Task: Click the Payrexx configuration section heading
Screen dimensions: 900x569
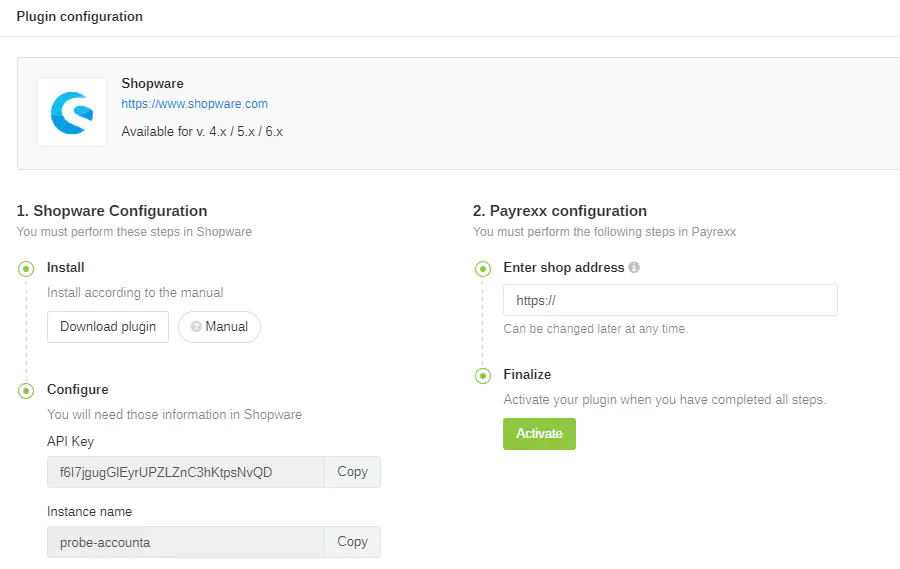Action: click(x=560, y=211)
